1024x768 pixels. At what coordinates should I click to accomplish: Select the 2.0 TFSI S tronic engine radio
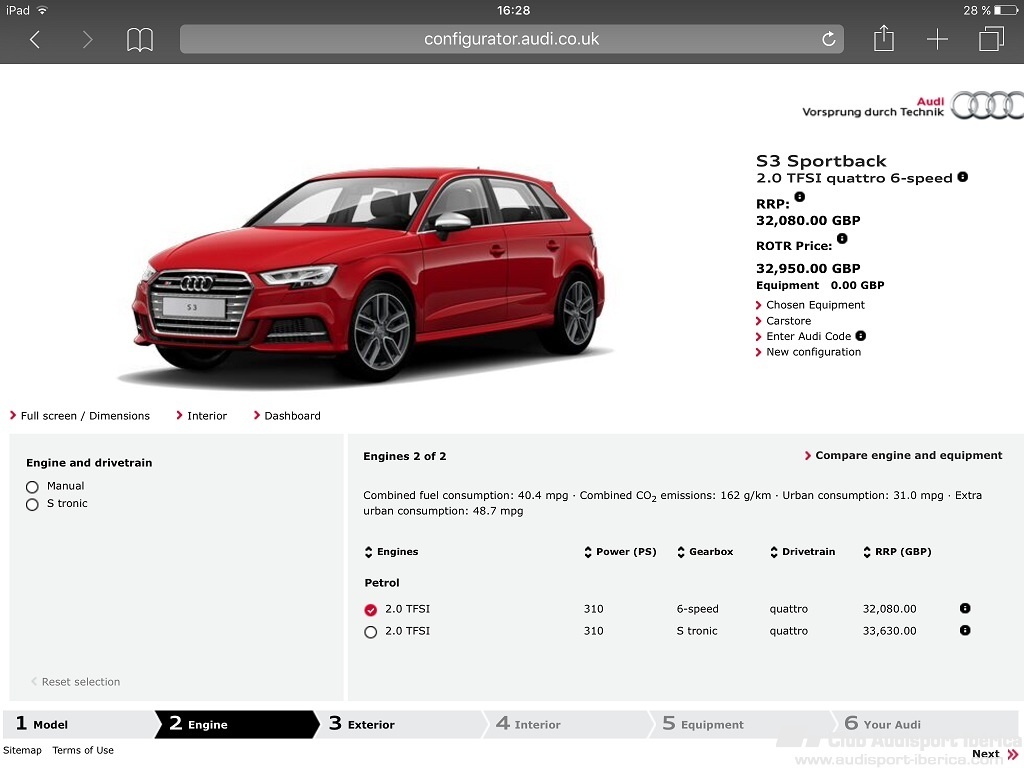point(370,632)
